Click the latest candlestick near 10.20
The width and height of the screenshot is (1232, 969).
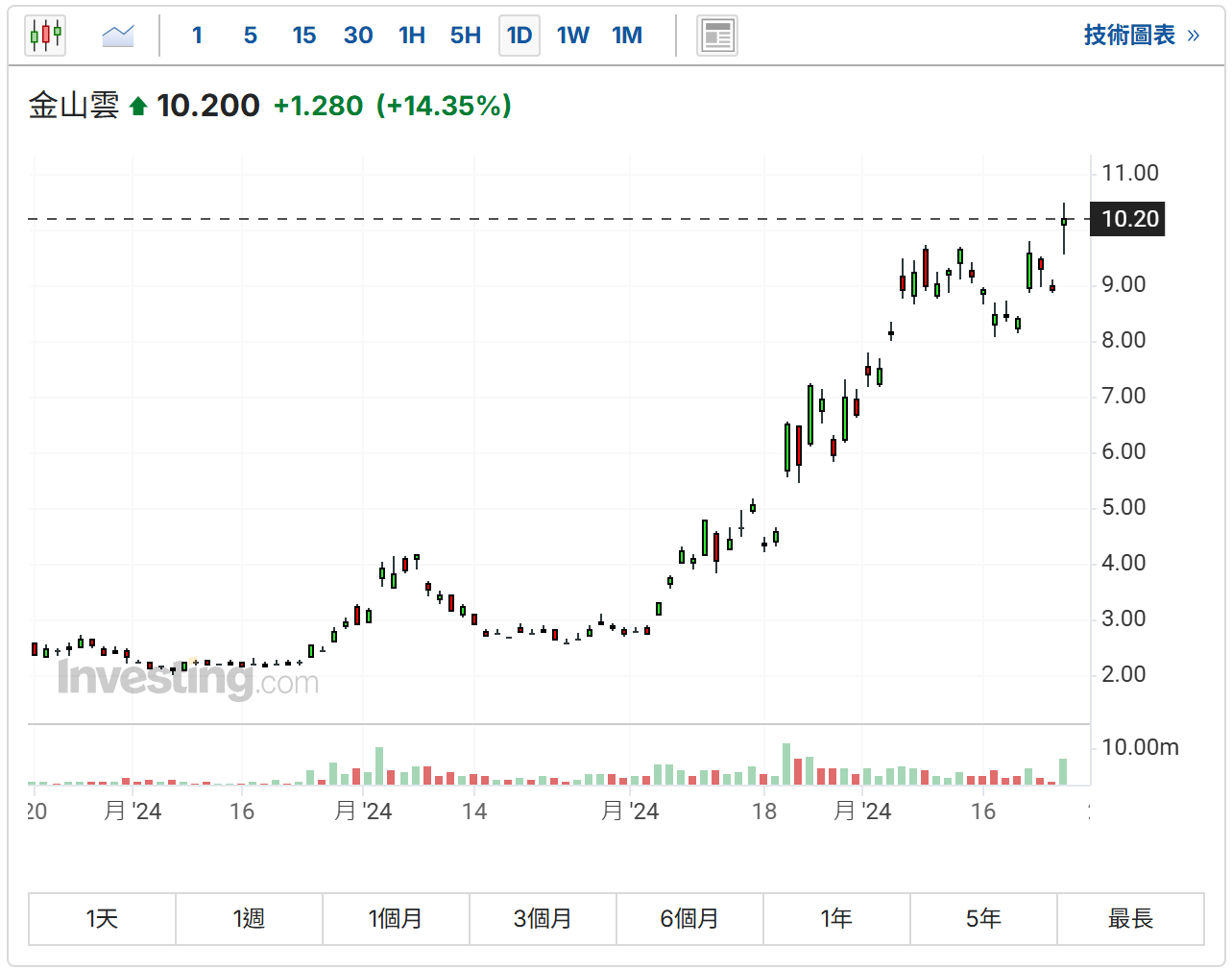click(1064, 223)
